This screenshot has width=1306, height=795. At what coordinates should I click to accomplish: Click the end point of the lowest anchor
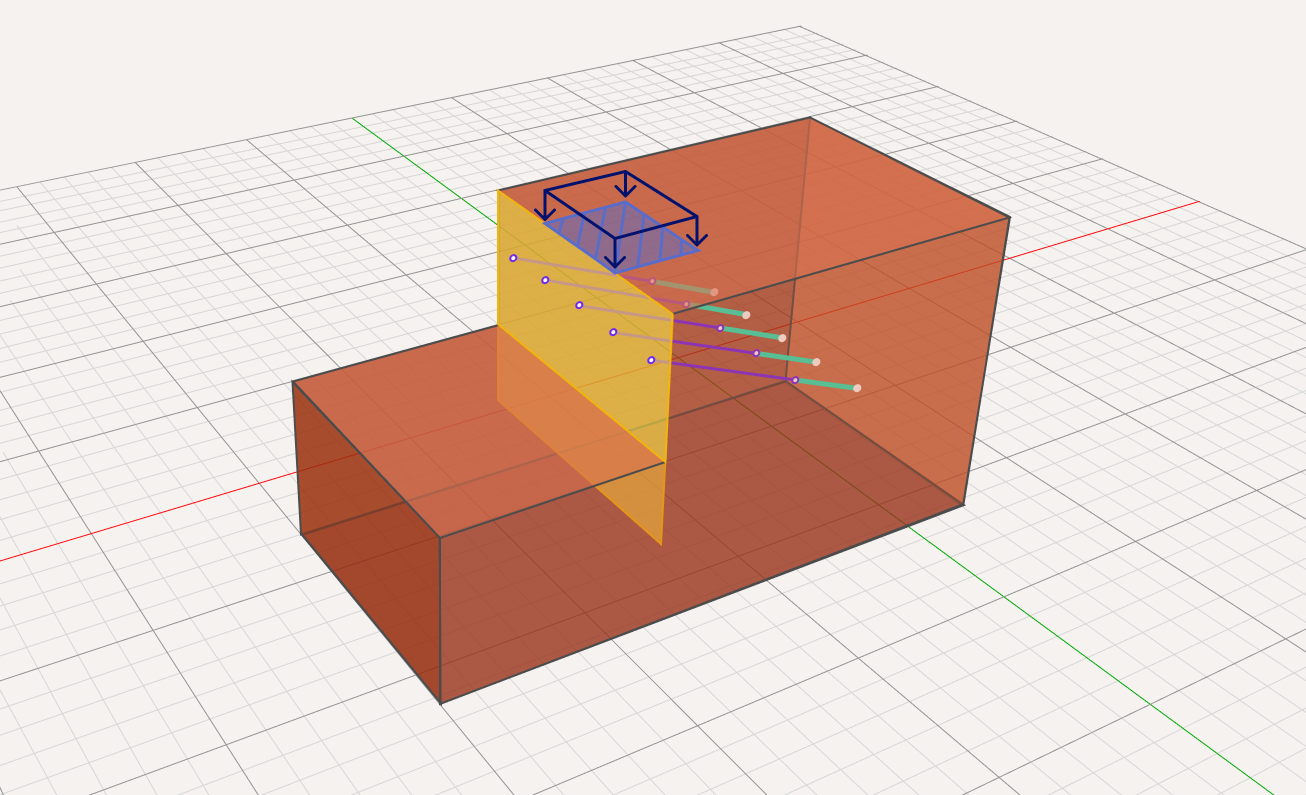coord(857,388)
